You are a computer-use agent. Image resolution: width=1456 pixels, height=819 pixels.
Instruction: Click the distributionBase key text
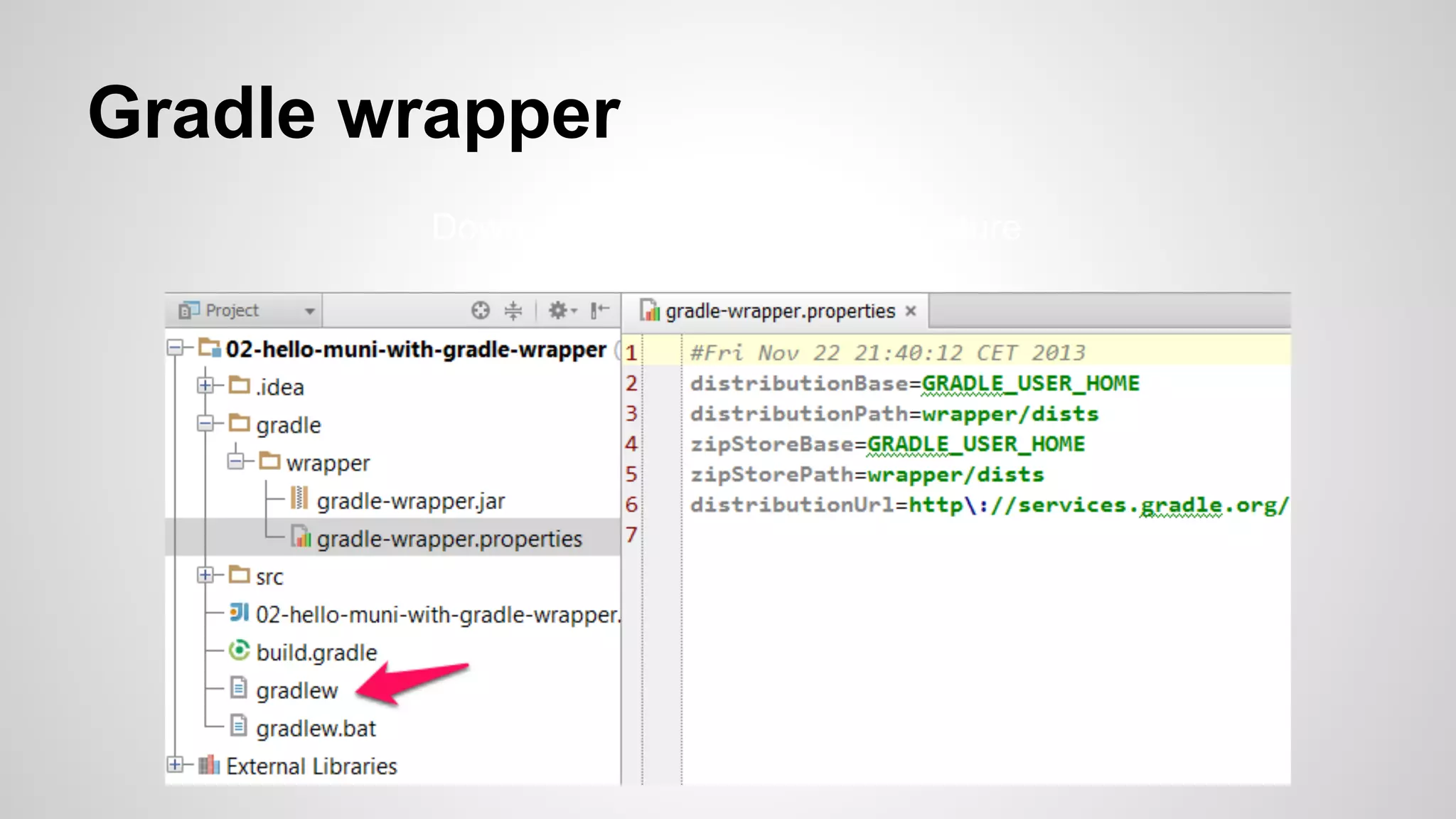click(x=800, y=384)
